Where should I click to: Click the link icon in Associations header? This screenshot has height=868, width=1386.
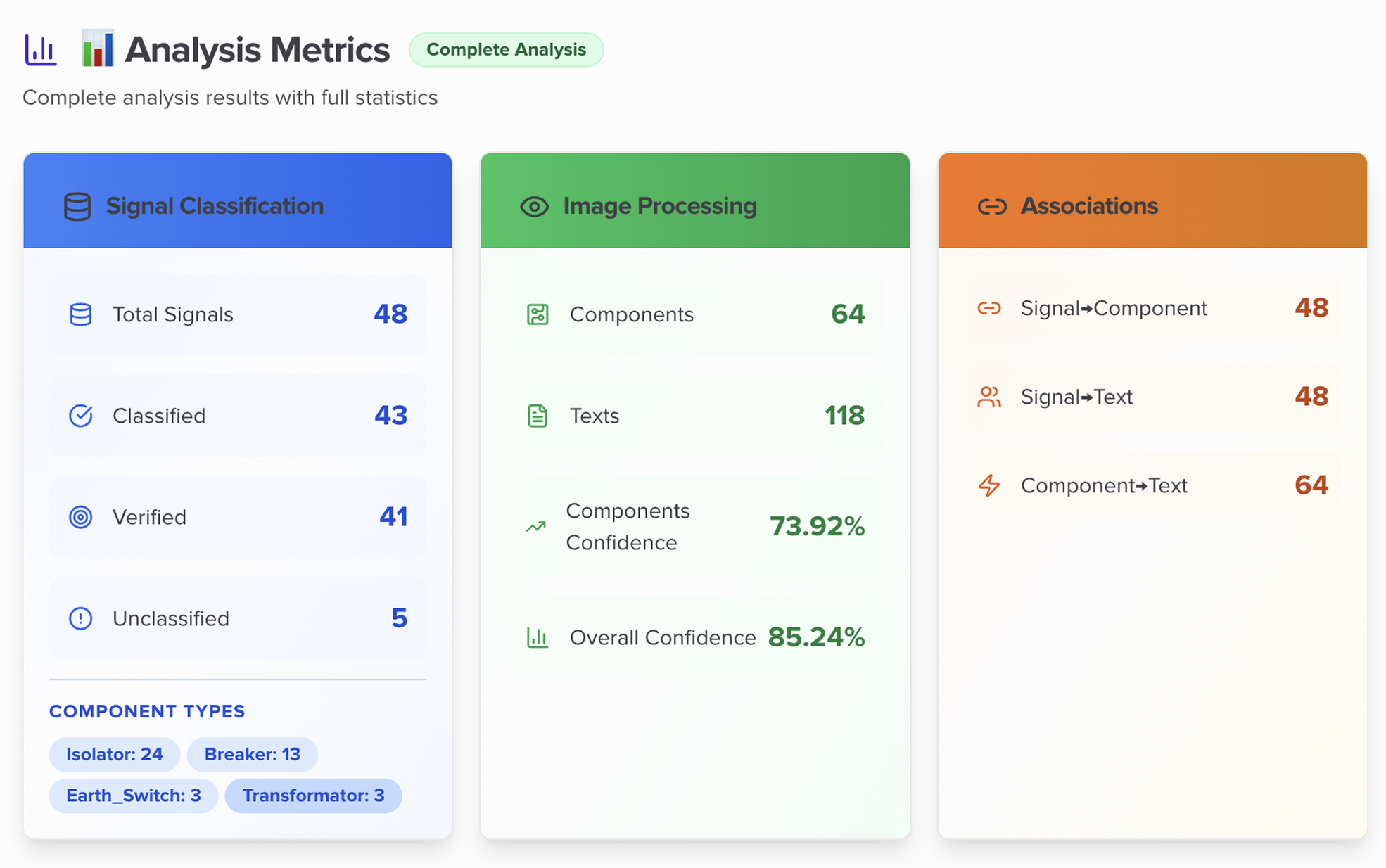click(992, 206)
